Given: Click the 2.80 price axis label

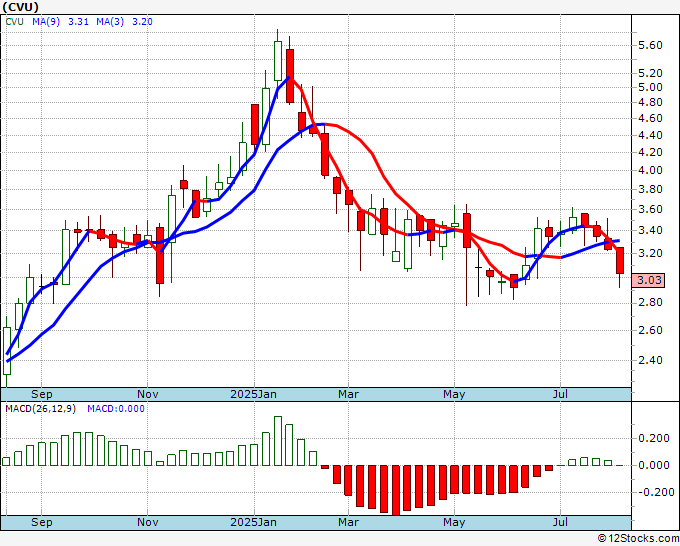Looking at the screenshot, I should click(651, 302).
